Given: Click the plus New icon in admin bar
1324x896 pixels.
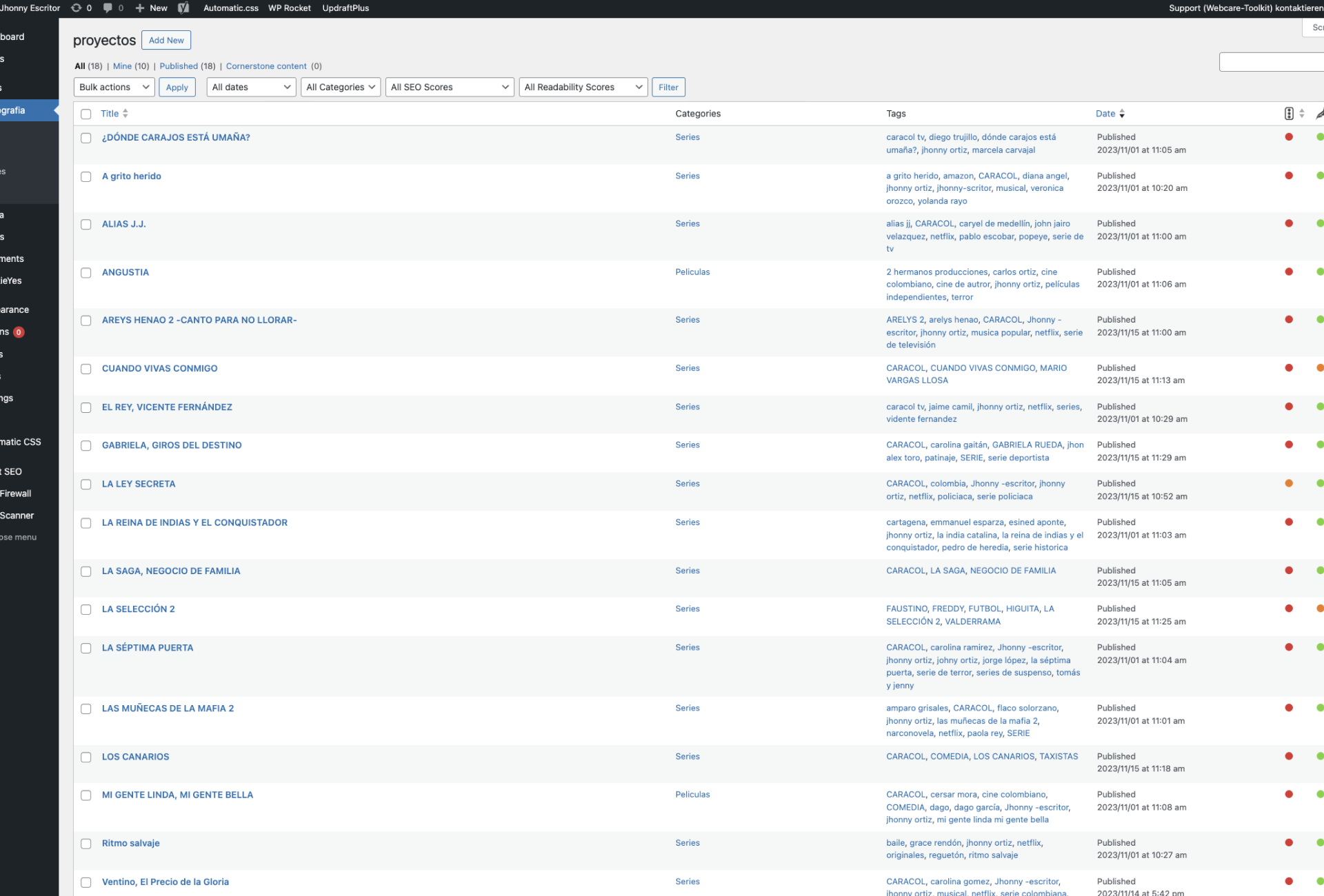Looking at the screenshot, I should (140, 8).
